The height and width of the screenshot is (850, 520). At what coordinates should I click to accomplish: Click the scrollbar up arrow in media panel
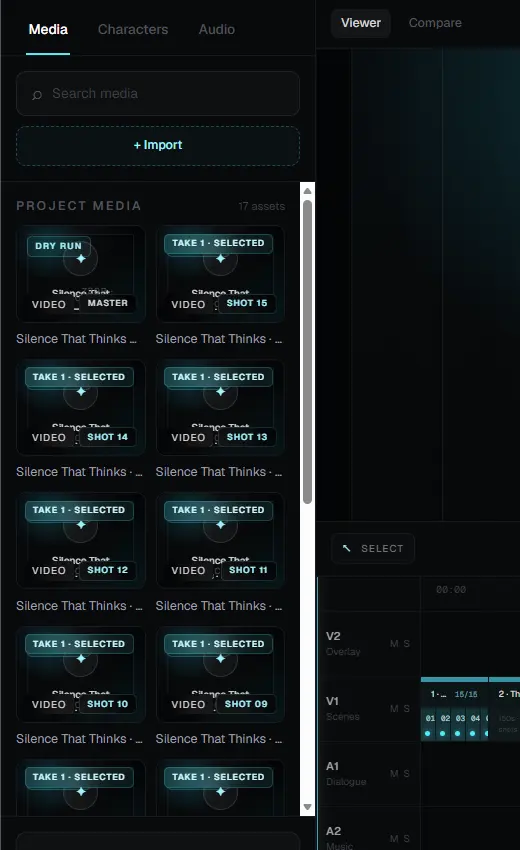coord(307,191)
